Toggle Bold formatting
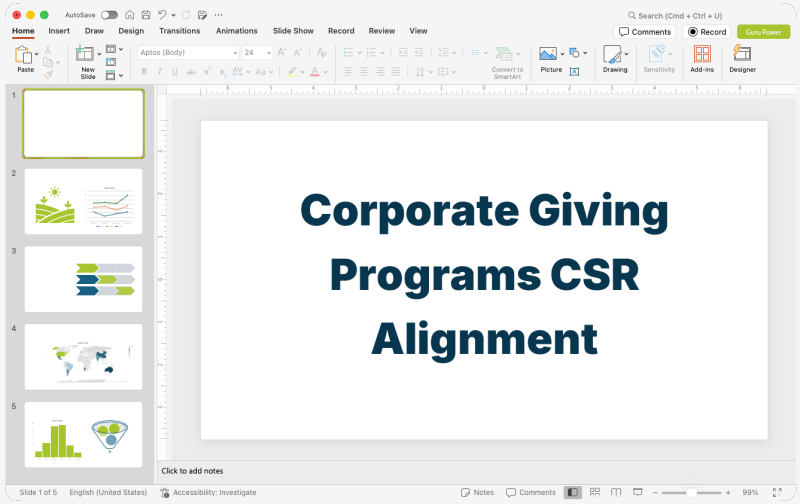Image resolution: width=800 pixels, height=504 pixels. pos(144,72)
